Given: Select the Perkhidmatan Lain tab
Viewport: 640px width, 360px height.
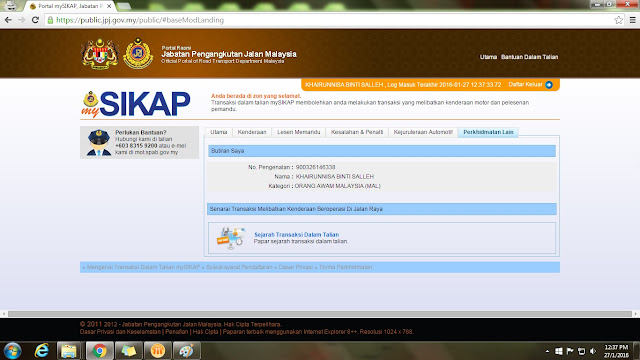Looking at the screenshot, I should pos(488,132).
